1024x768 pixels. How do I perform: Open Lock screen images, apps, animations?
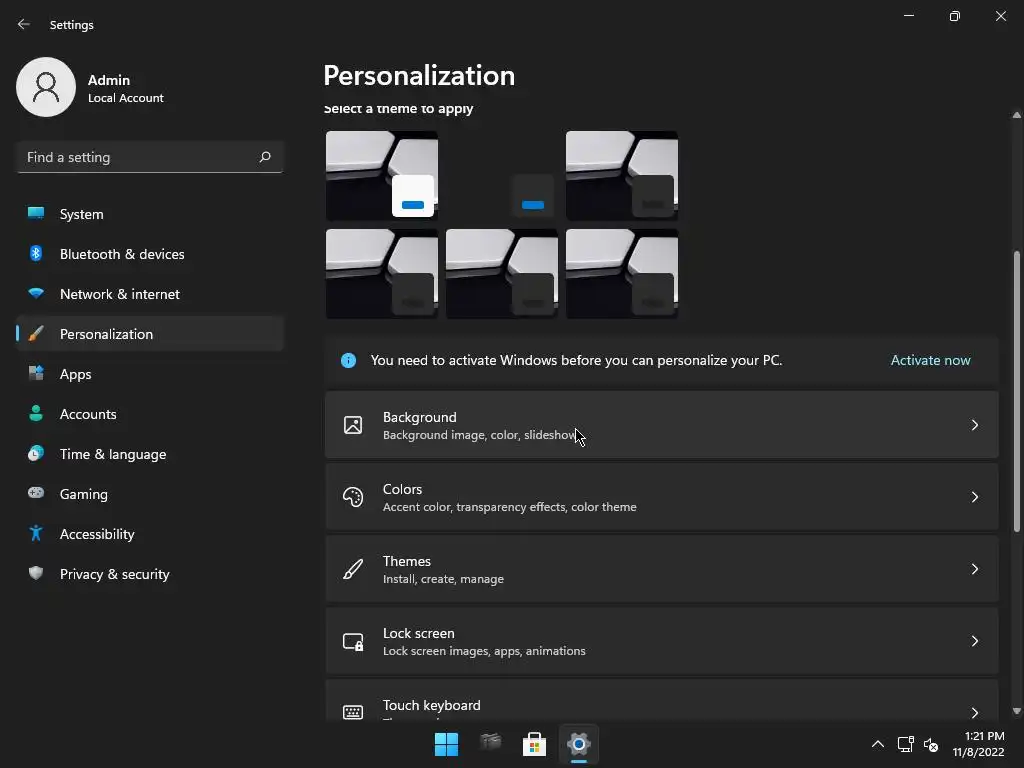662,641
